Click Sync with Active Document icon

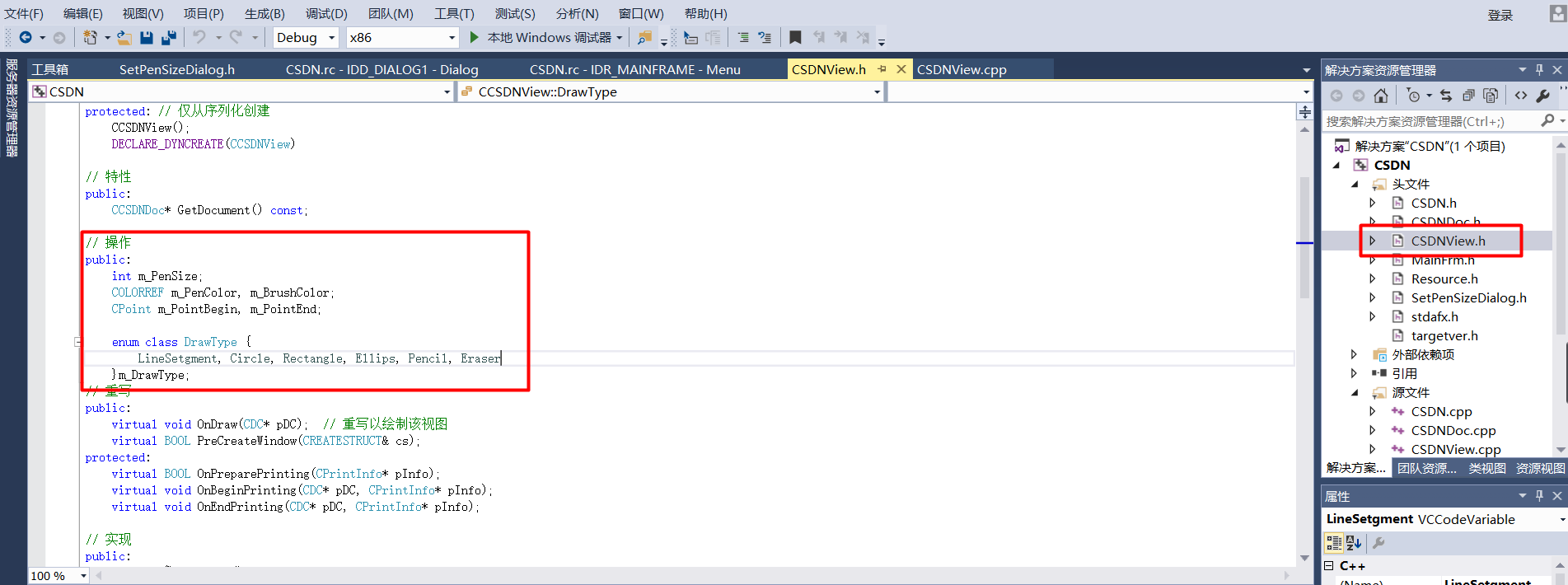tap(1446, 96)
